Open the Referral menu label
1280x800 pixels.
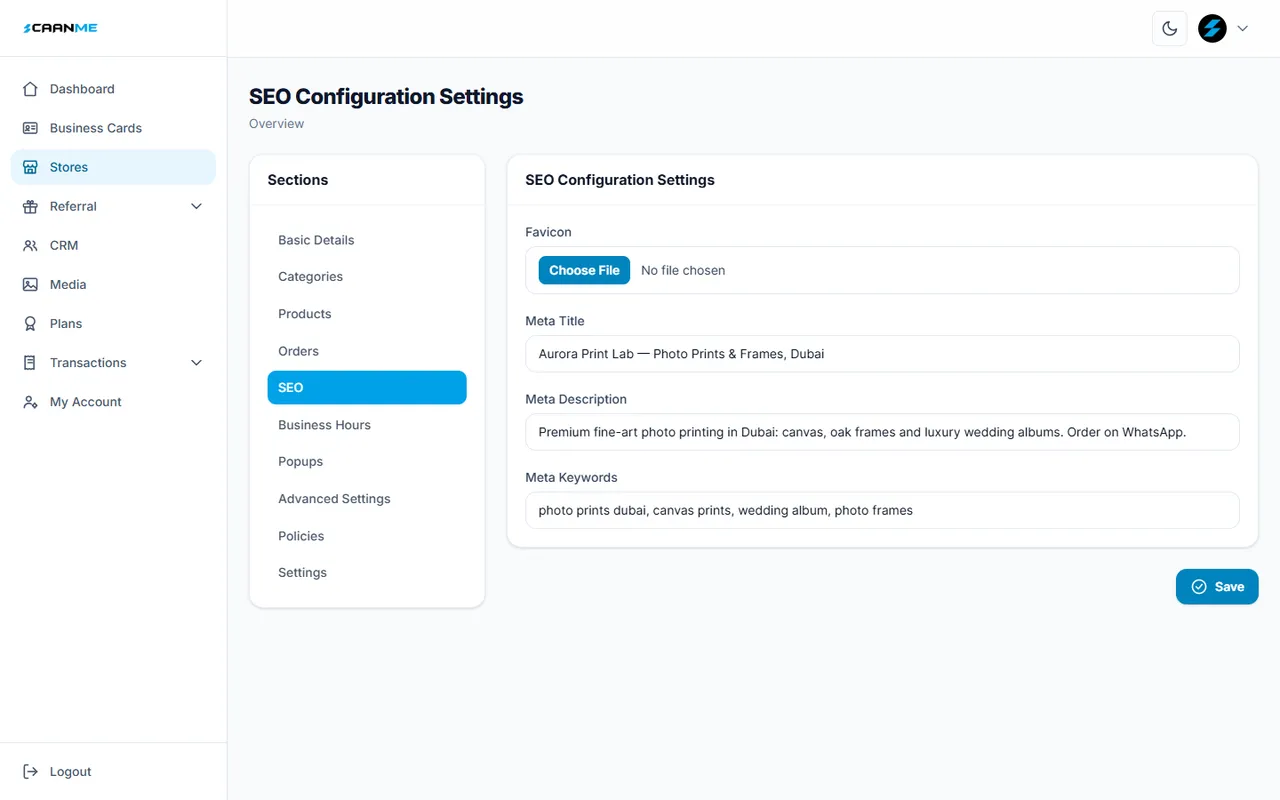(x=73, y=206)
